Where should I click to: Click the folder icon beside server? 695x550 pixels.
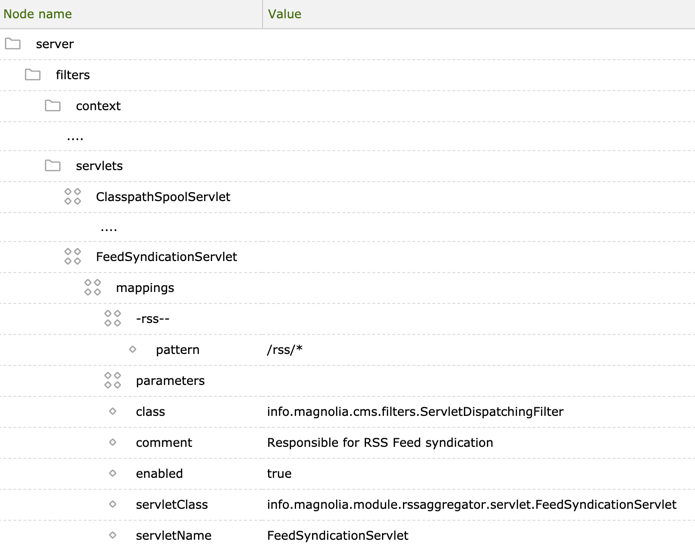(x=12, y=44)
